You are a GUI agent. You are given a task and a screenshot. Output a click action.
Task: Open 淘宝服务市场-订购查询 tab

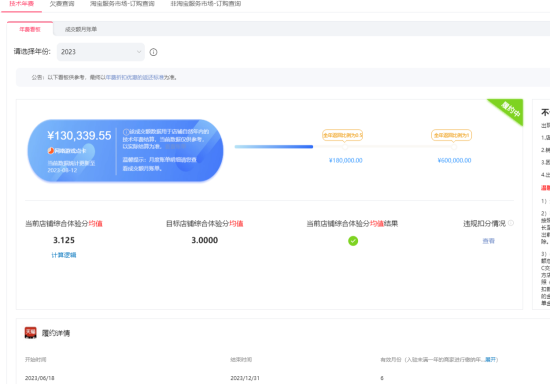(122, 4)
